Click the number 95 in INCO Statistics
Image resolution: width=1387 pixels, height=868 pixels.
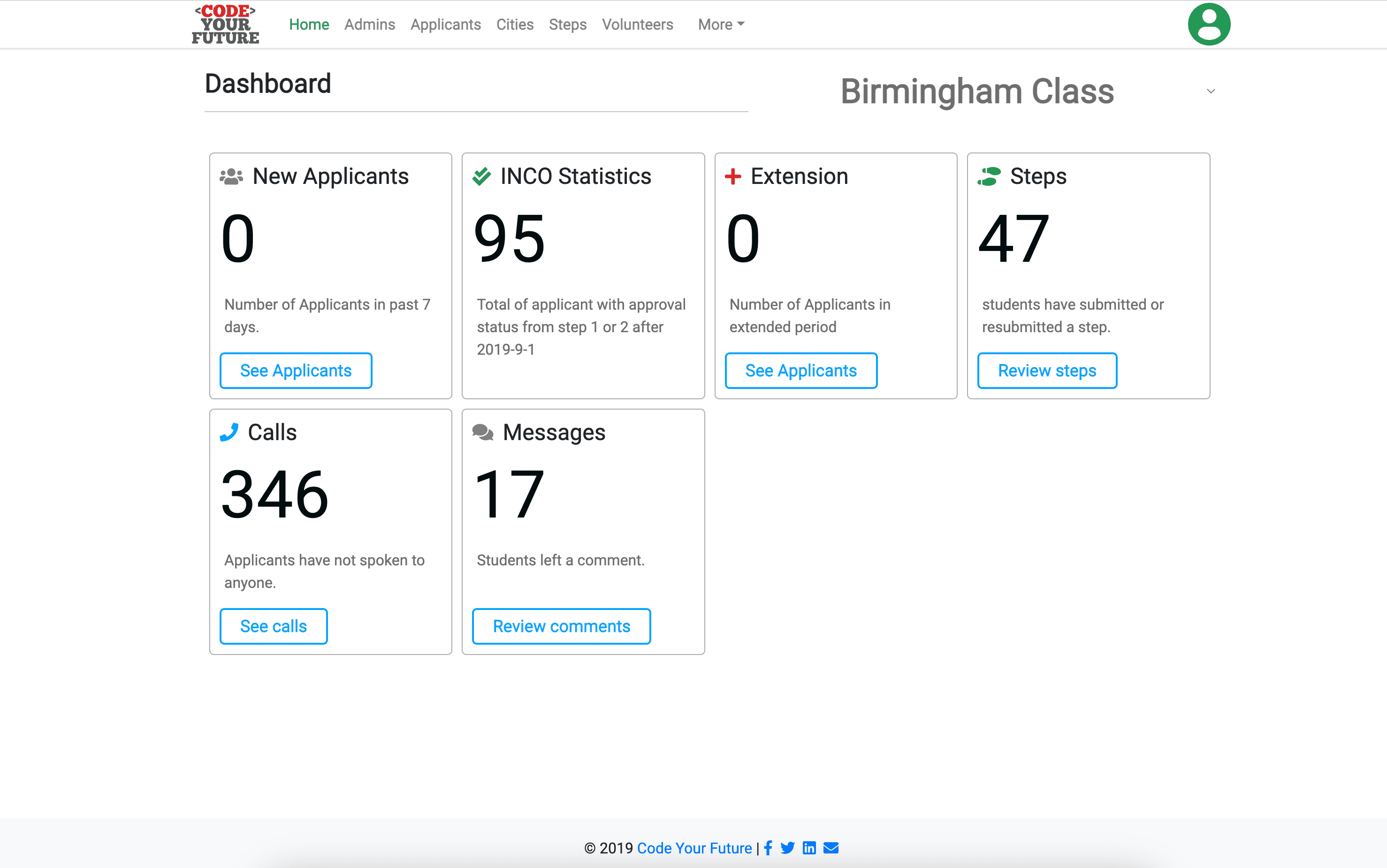click(x=509, y=238)
